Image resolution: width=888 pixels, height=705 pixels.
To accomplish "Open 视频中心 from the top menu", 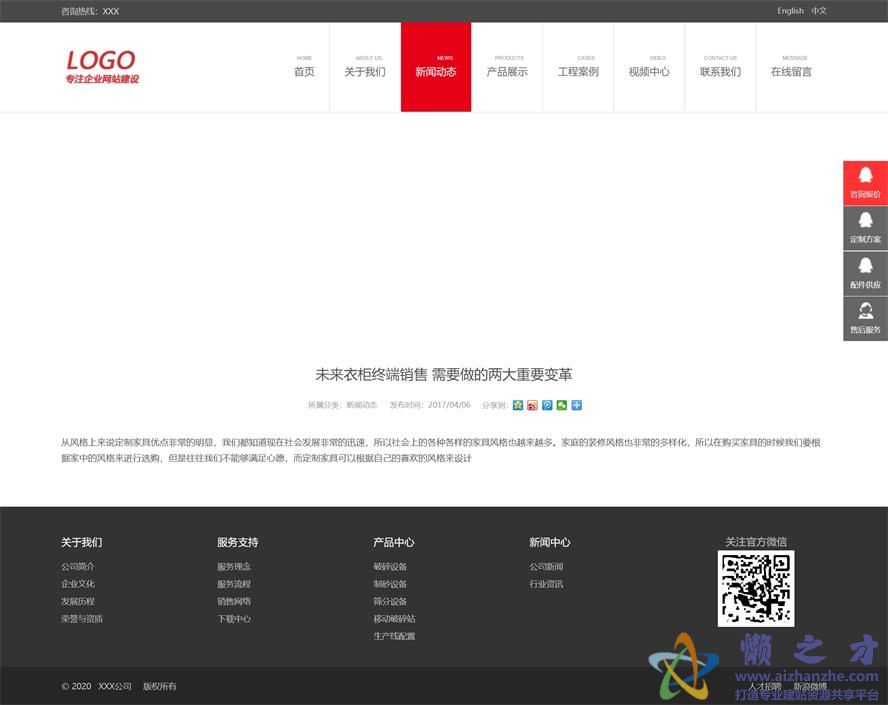I will (x=649, y=67).
